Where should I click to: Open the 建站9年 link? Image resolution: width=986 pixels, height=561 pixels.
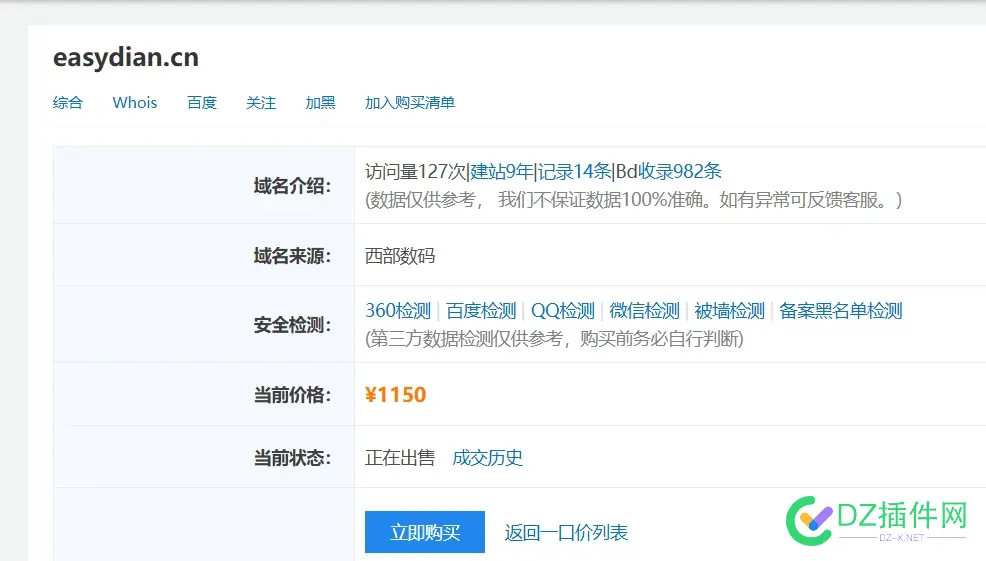point(502,171)
